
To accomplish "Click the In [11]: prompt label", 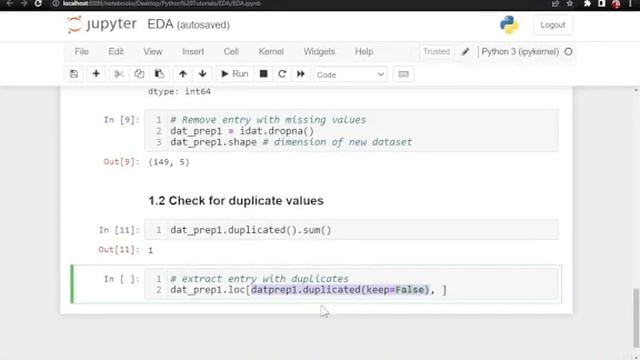I will point(119,230).
